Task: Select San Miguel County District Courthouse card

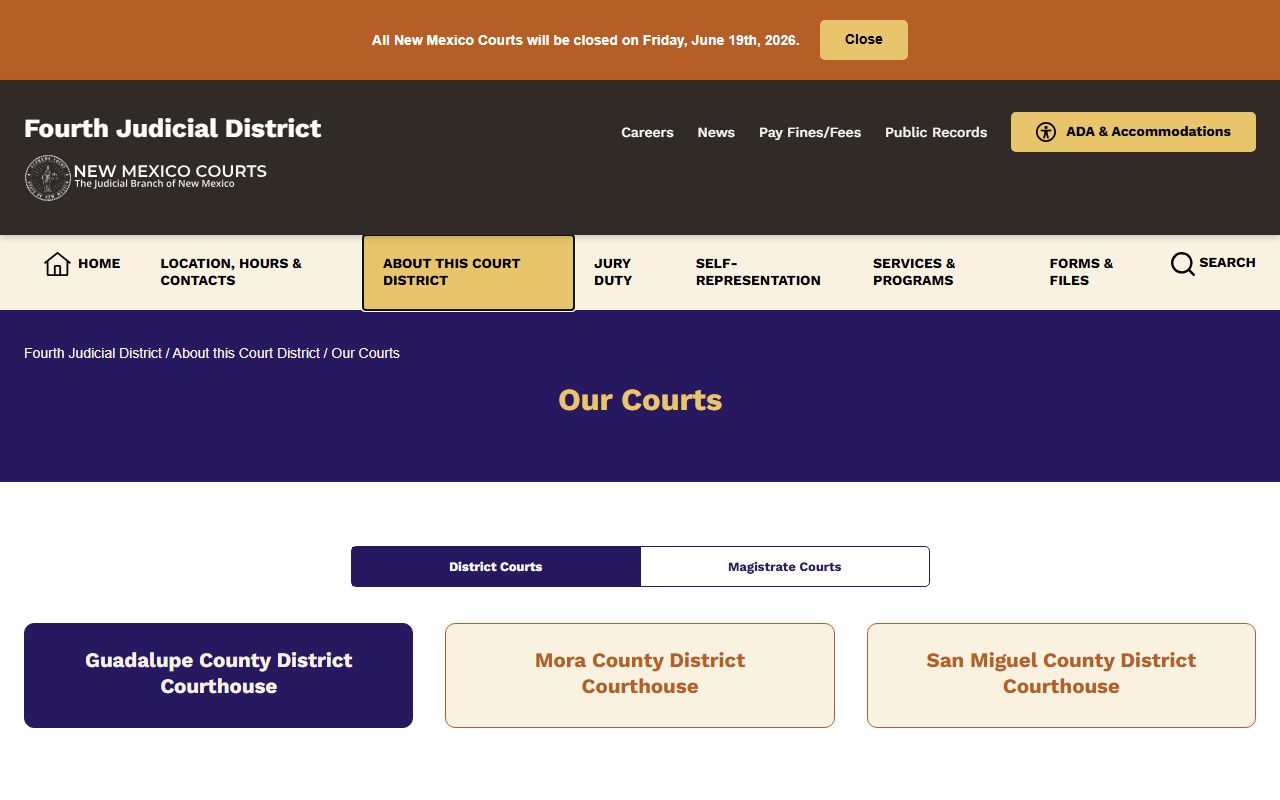Action: pos(1061,675)
